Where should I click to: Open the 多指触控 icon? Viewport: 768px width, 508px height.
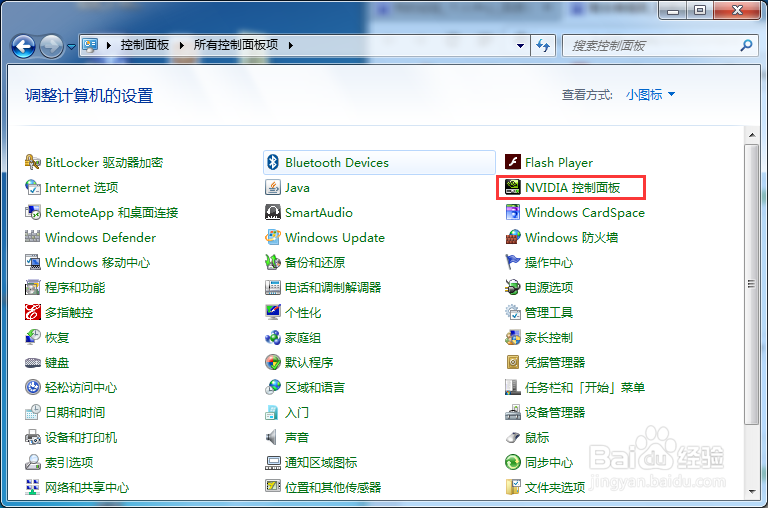(32, 312)
